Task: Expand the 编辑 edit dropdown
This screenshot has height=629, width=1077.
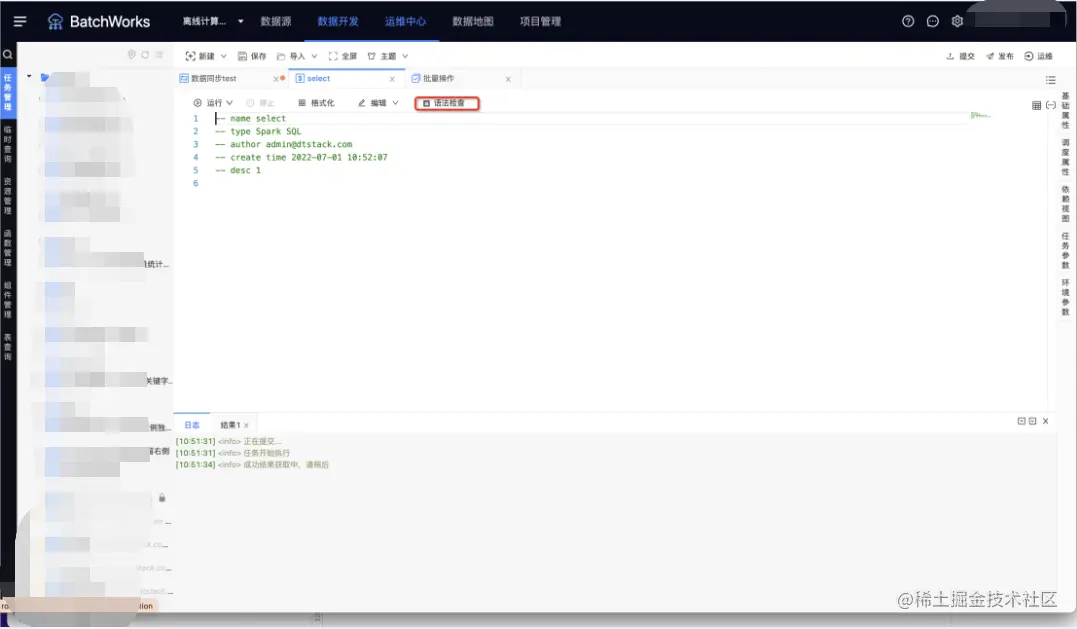Action: [396, 103]
